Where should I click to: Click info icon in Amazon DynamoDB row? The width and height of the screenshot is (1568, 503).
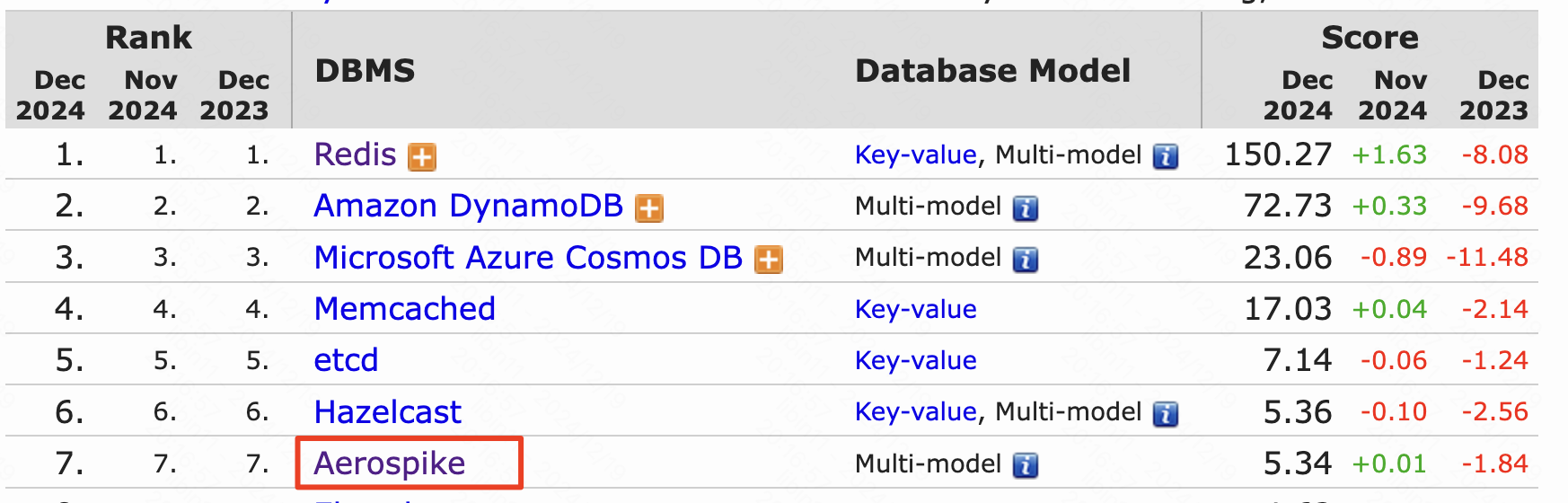pos(1026,208)
